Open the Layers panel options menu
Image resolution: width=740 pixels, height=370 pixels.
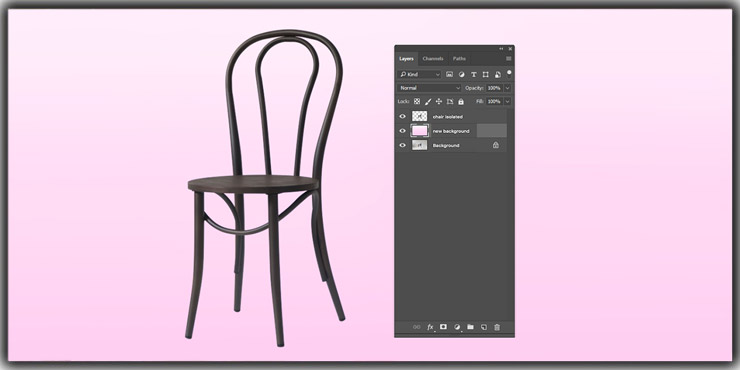coord(508,59)
